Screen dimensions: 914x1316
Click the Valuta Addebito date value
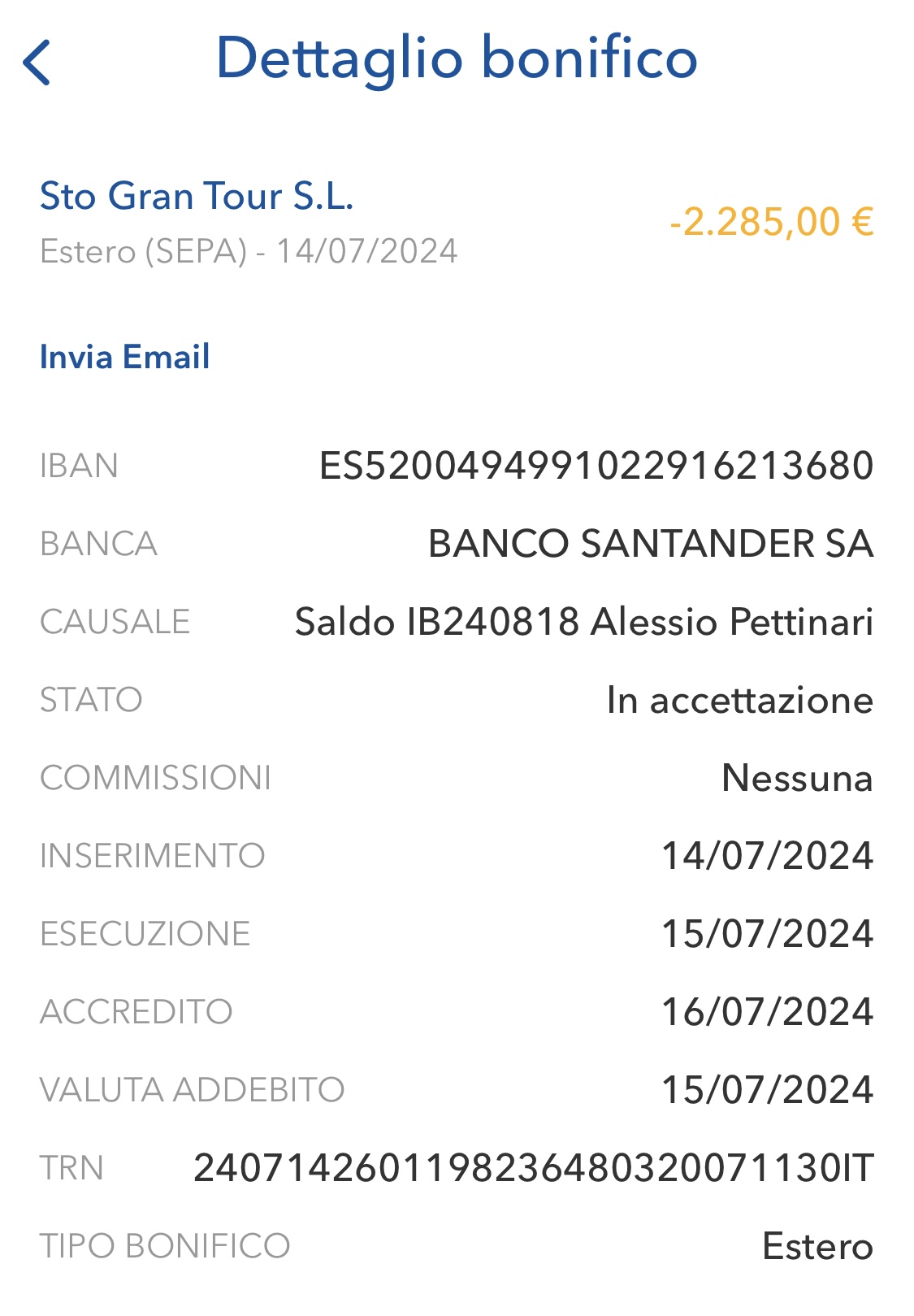click(x=768, y=1090)
